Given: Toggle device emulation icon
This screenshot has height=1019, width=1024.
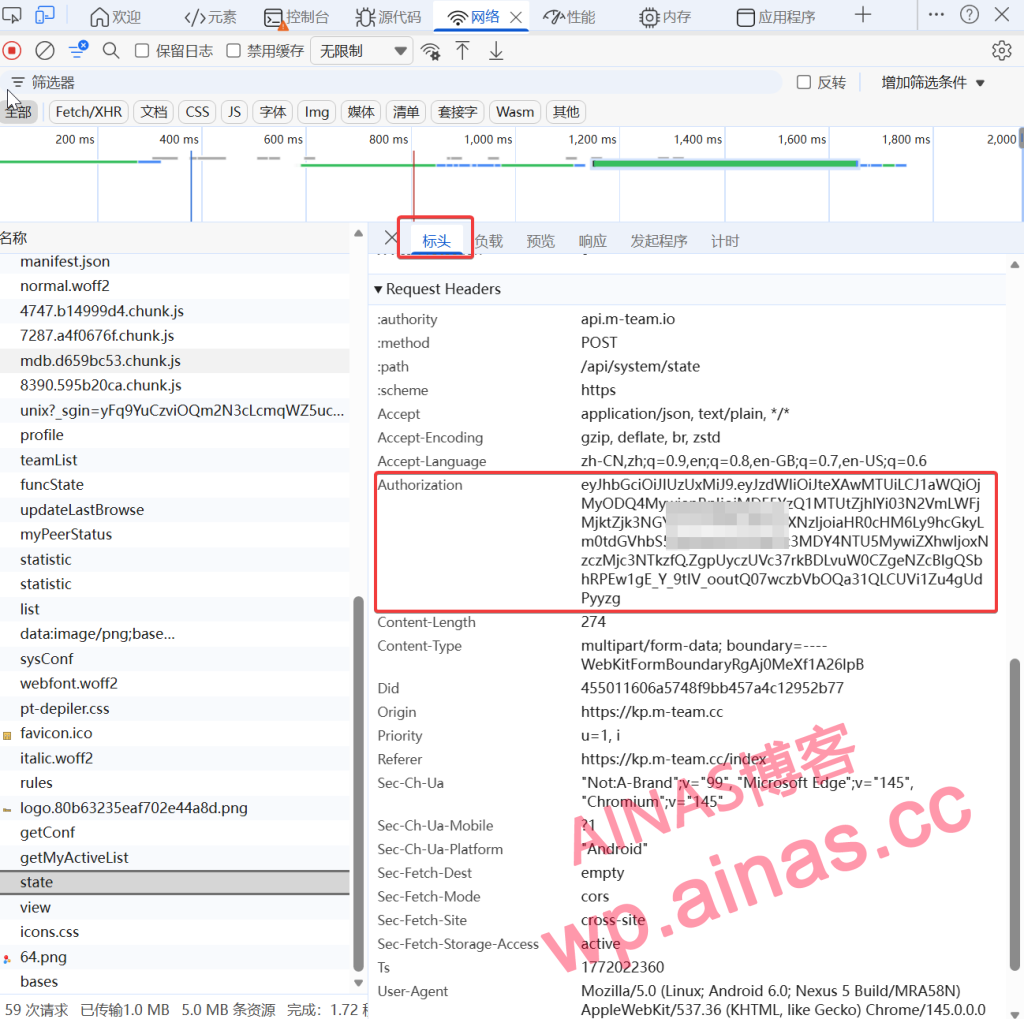Looking at the screenshot, I should [x=44, y=14].
